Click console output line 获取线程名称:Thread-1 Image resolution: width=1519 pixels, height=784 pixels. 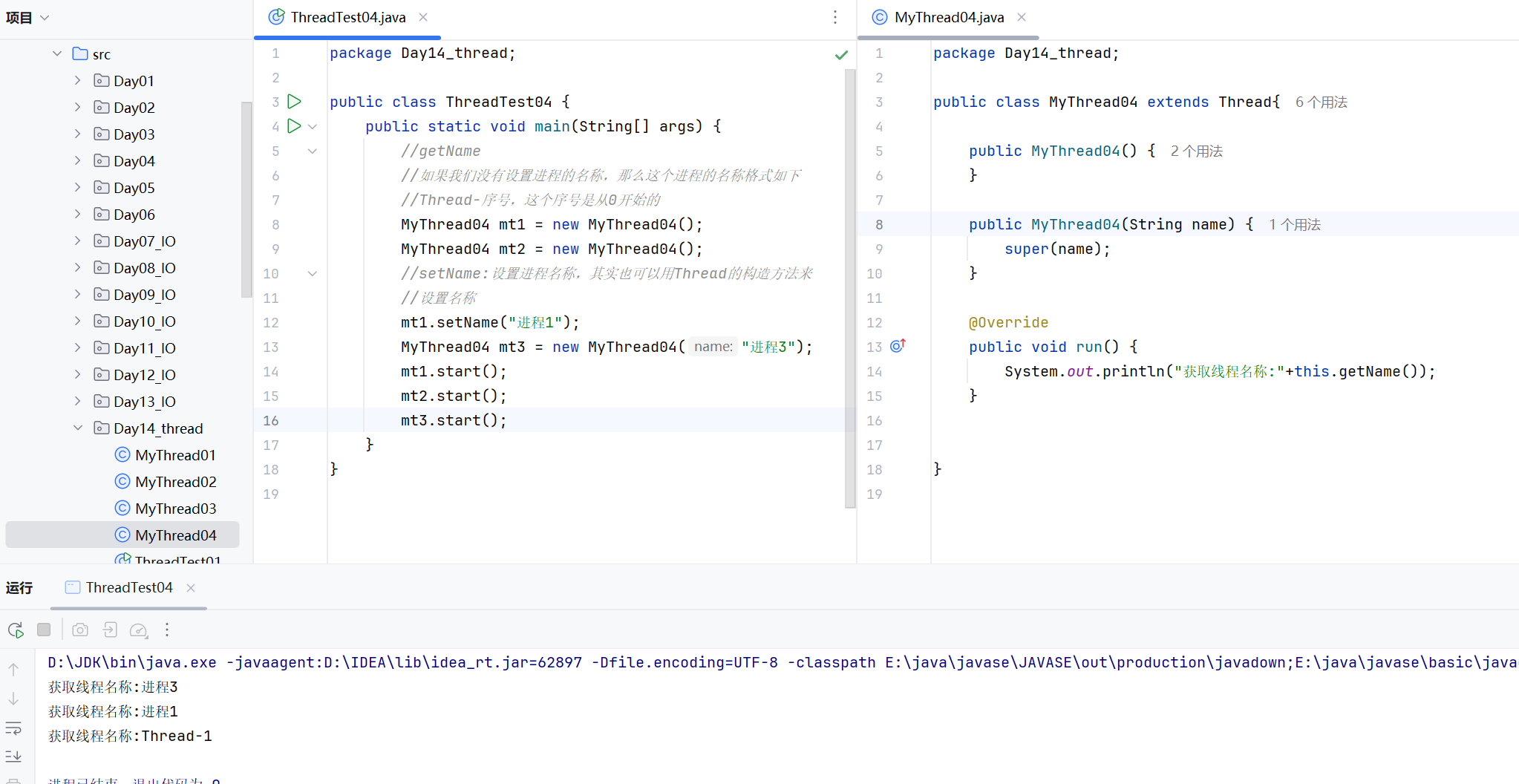130,736
